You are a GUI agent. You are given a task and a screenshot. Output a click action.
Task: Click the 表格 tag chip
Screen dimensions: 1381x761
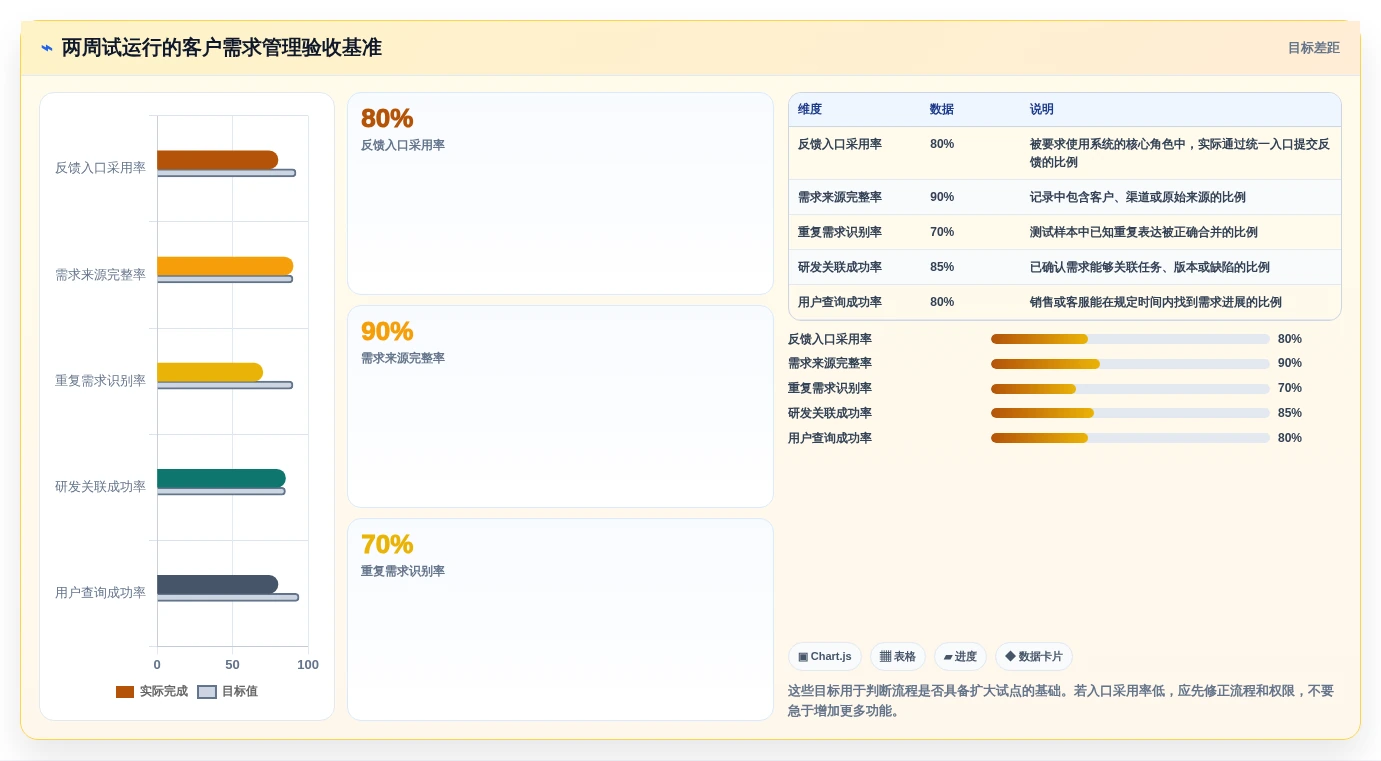tap(898, 657)
